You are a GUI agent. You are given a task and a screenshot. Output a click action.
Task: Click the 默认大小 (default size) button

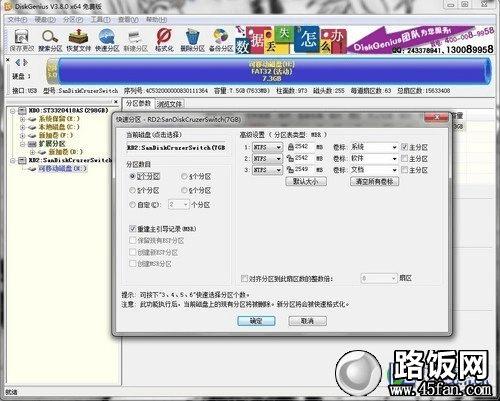[306, 182]
